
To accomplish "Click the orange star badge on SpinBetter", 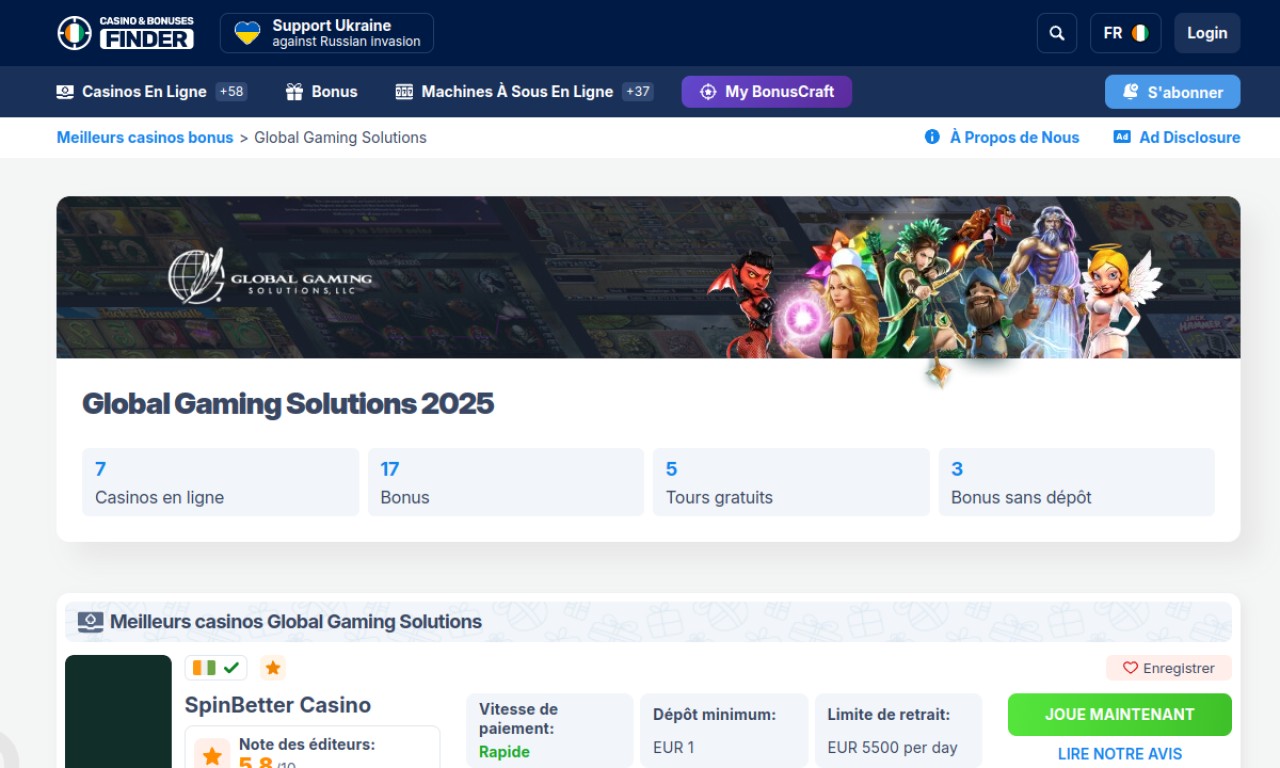I will tap(273, 668).
